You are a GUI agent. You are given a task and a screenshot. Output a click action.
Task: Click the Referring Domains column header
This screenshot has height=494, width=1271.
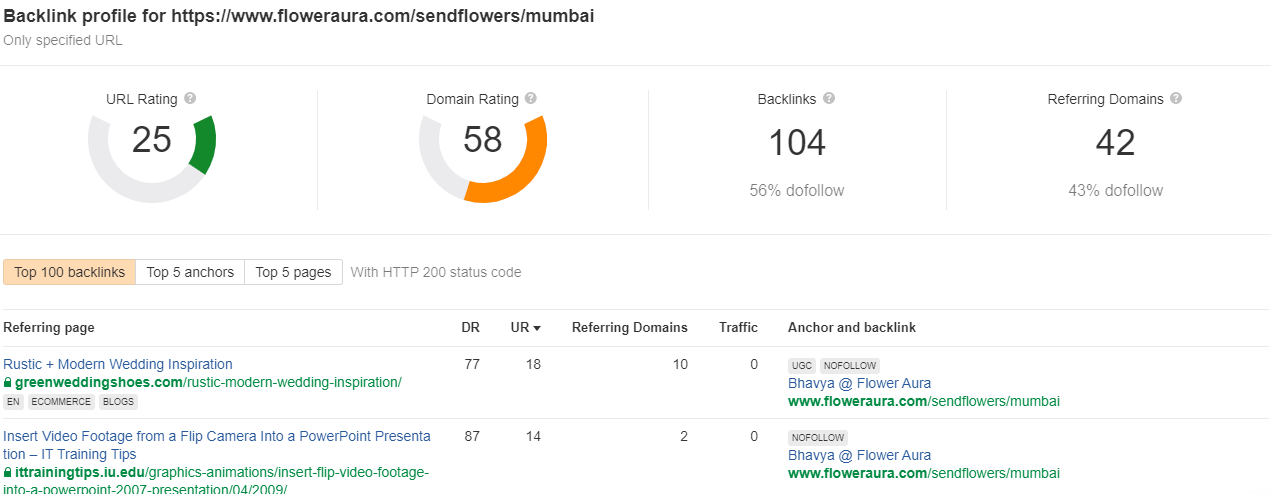pos(630,327)
